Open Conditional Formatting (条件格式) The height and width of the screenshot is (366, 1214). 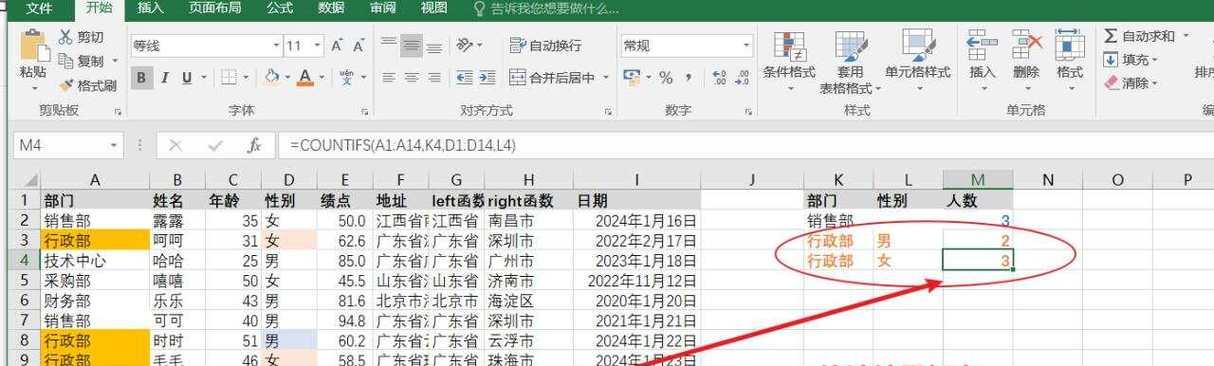789,60
